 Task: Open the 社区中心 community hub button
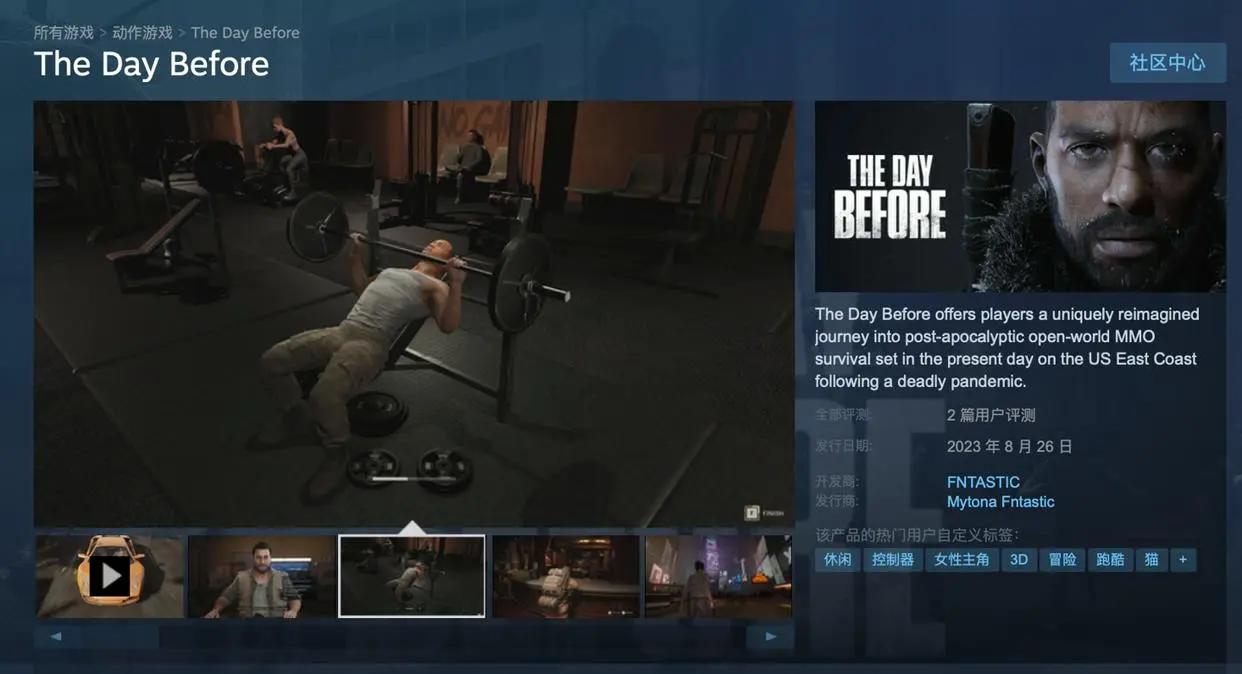coord(1167,63)
